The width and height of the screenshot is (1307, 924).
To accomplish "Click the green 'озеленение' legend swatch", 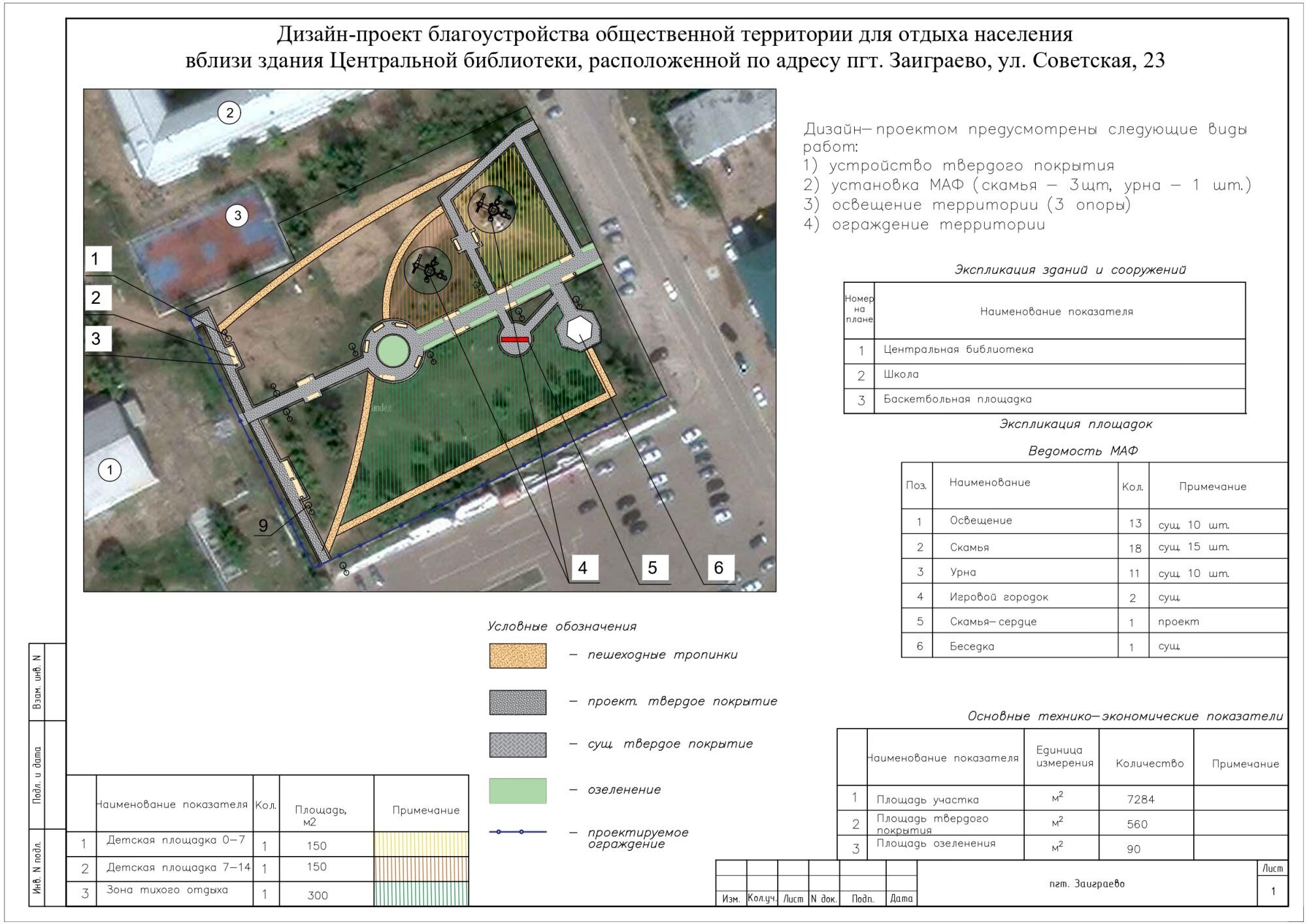I will tap(518, 791).
